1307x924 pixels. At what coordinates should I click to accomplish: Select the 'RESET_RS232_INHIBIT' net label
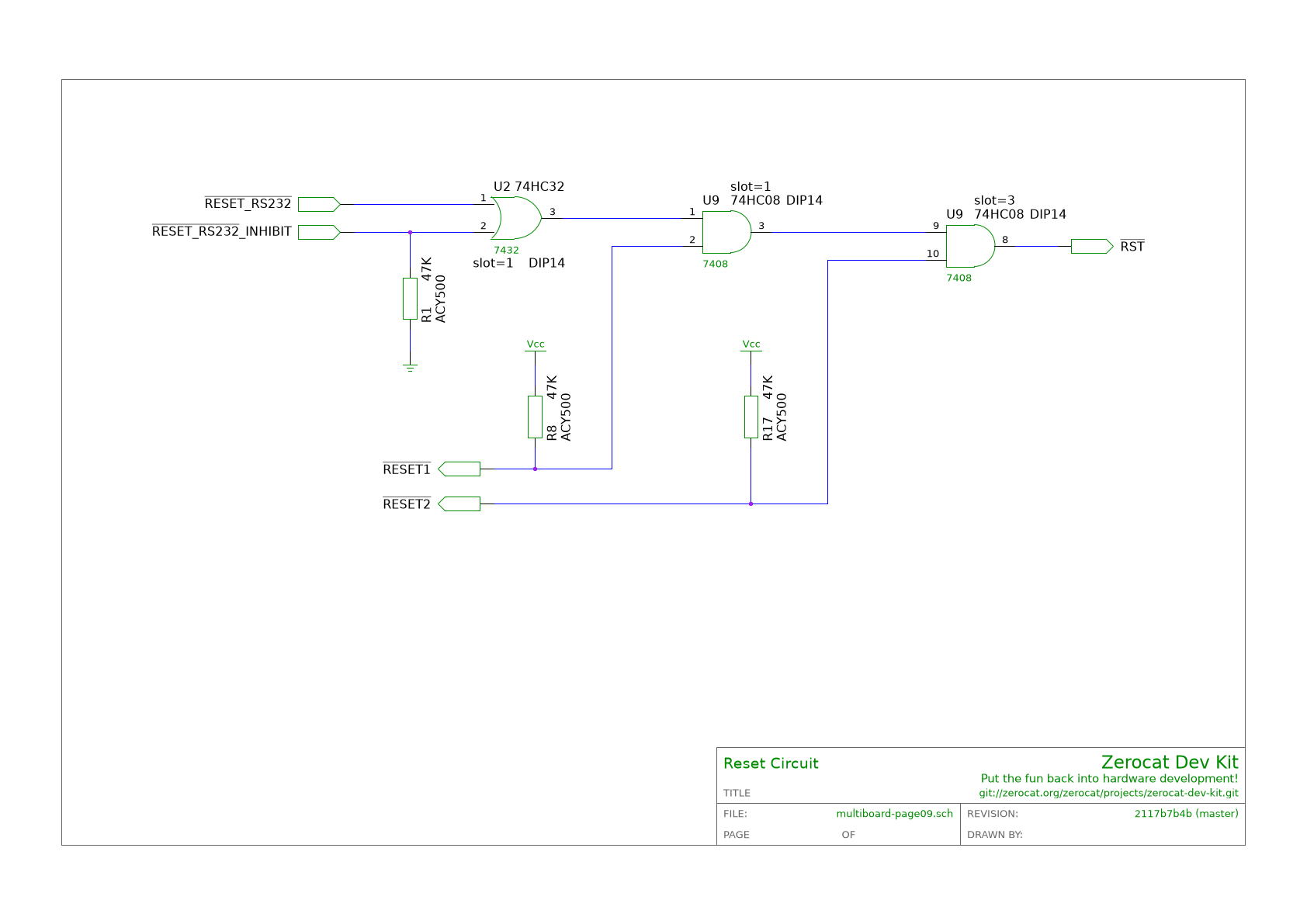point(222,231)
